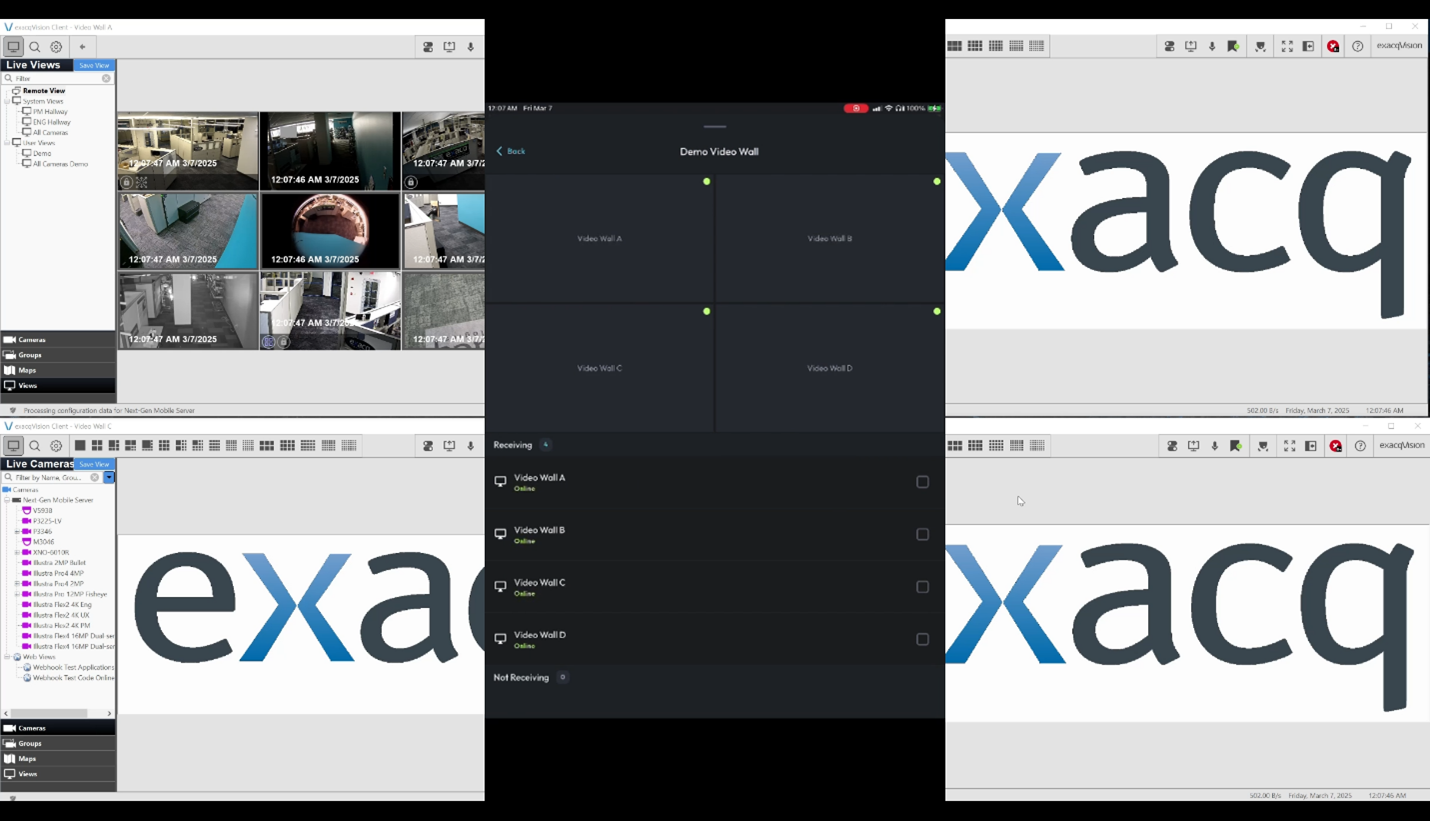Open the camera filter dropdown arrow
1430x821 pixels.
109,477
